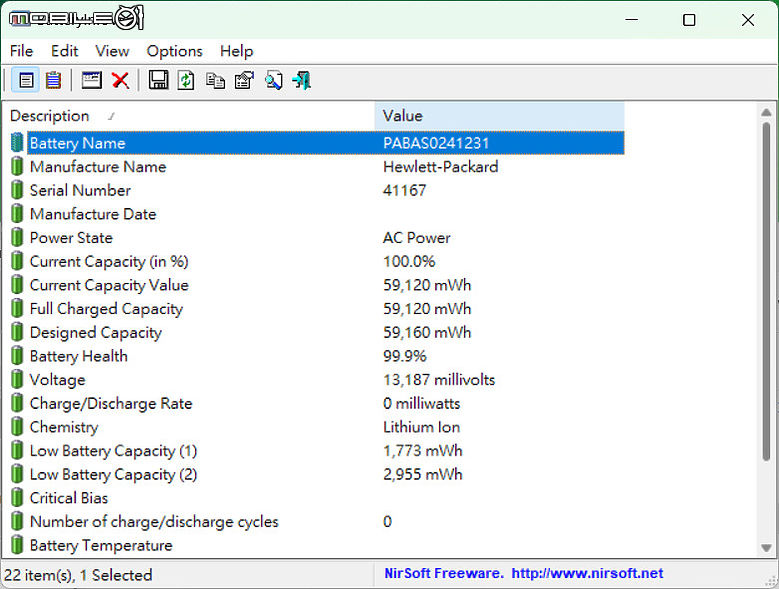This screenshot has width=779, height=589.
Task: Exit the app with the door icon
Action: [x=302, y=80]
